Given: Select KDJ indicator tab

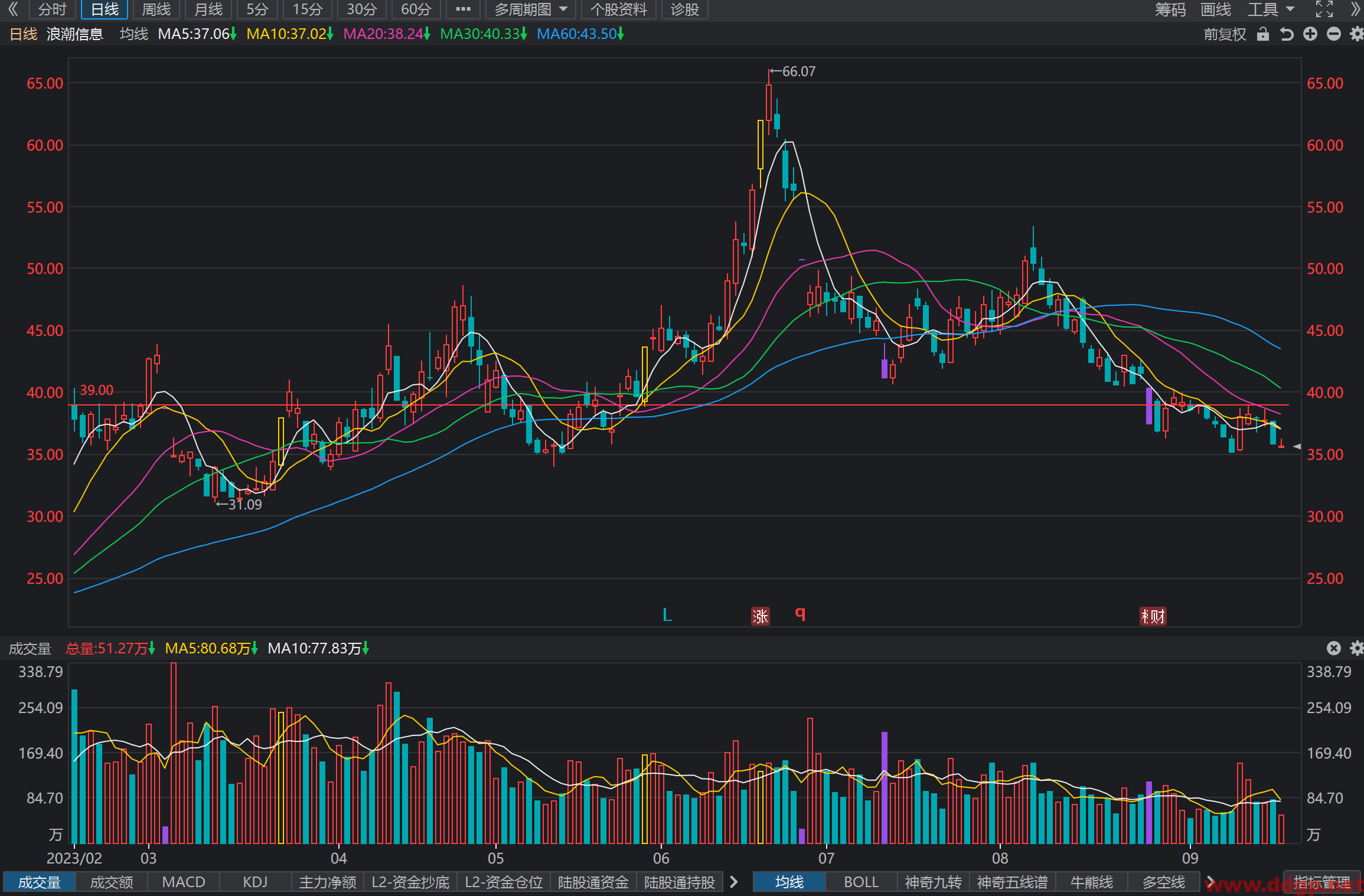Looking at the screenshot, I should pyautogui.click(x=256, y=882).
